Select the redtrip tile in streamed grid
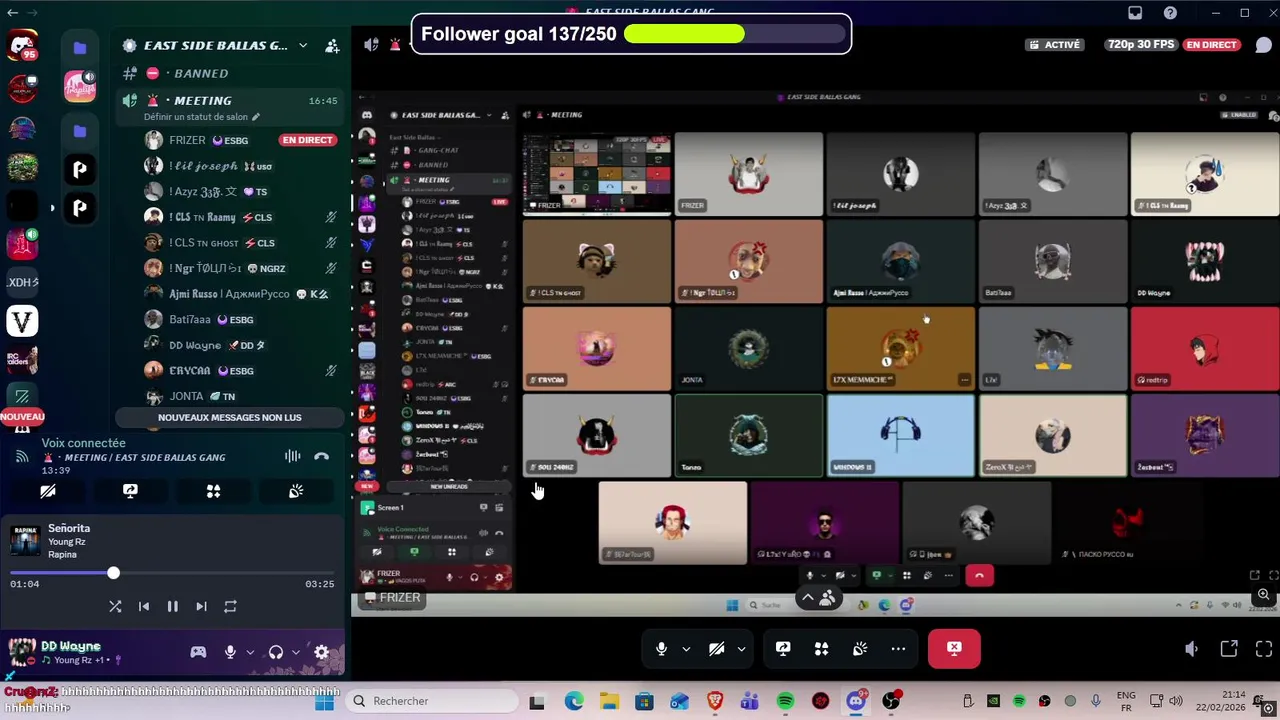Screen dimensions: 1280x720 1204,348
